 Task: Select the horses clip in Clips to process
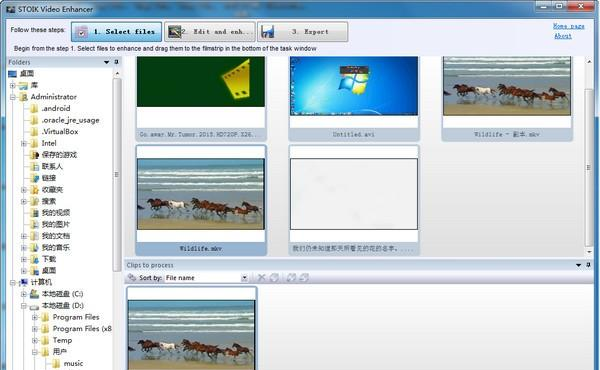point(191,328)
